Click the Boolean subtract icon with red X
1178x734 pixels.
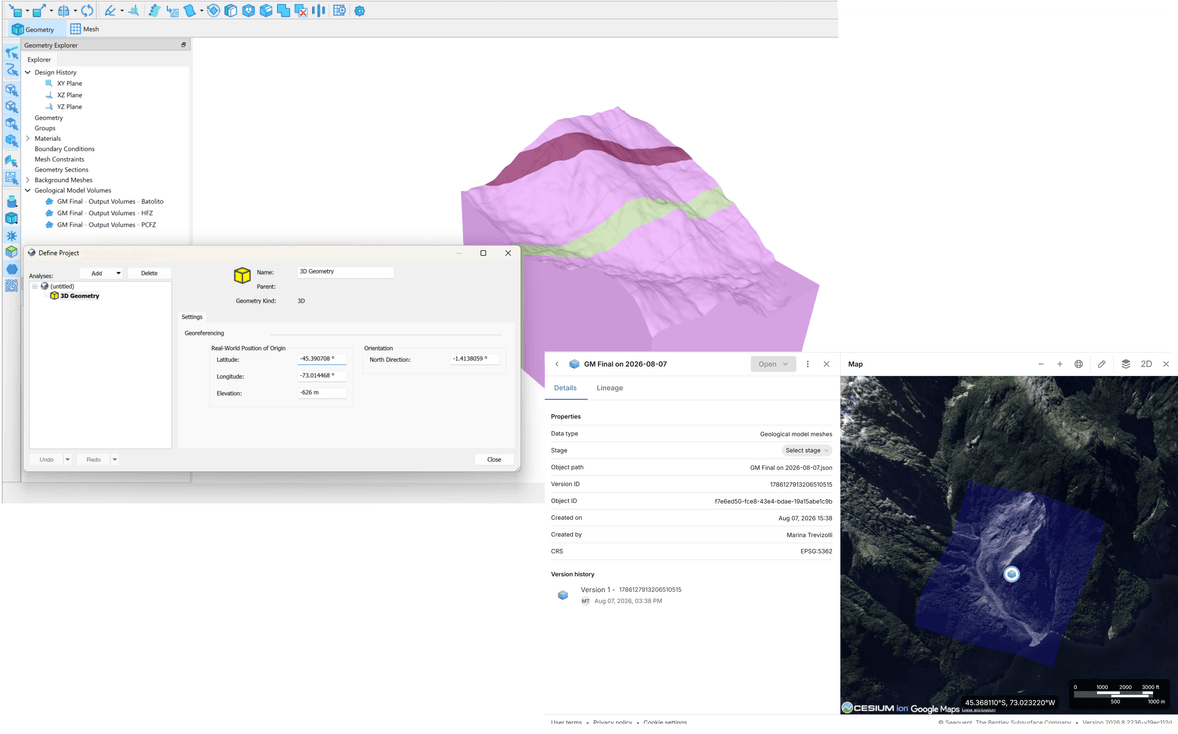click(x=301, y=11)
